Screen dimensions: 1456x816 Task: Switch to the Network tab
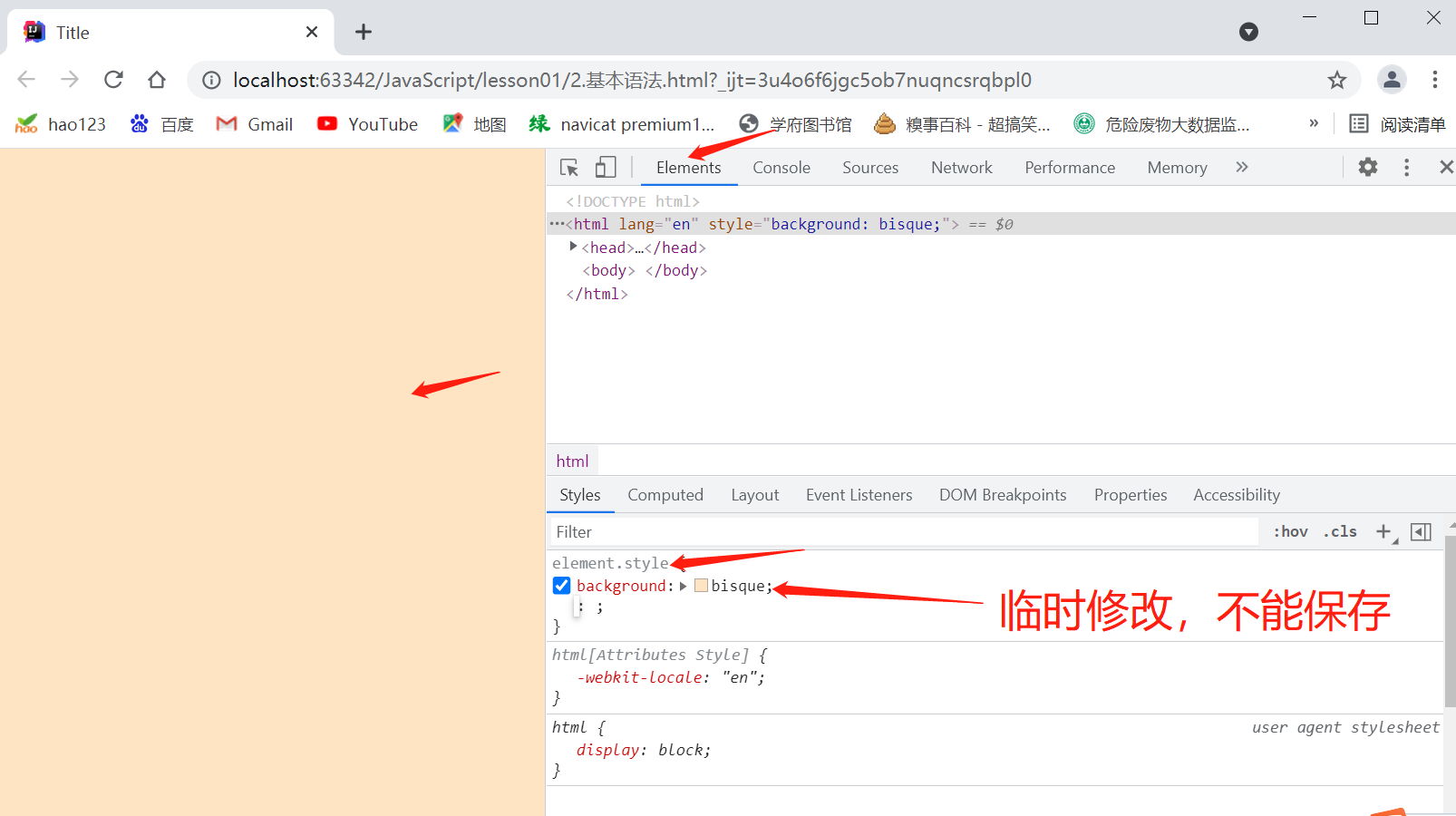coord(962,168)
